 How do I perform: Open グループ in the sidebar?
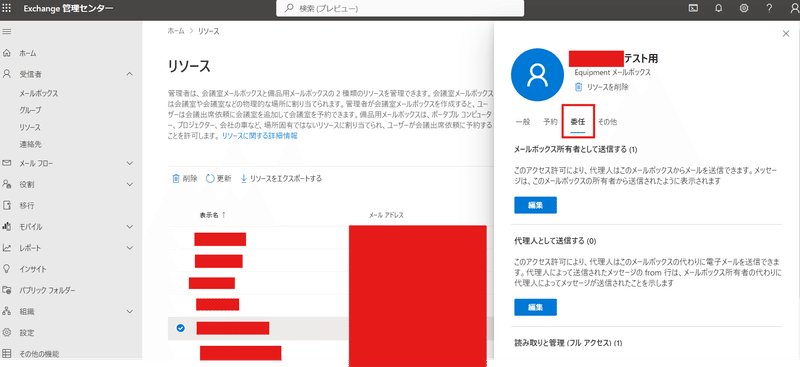pyautogui.click(x=30, y=110)
